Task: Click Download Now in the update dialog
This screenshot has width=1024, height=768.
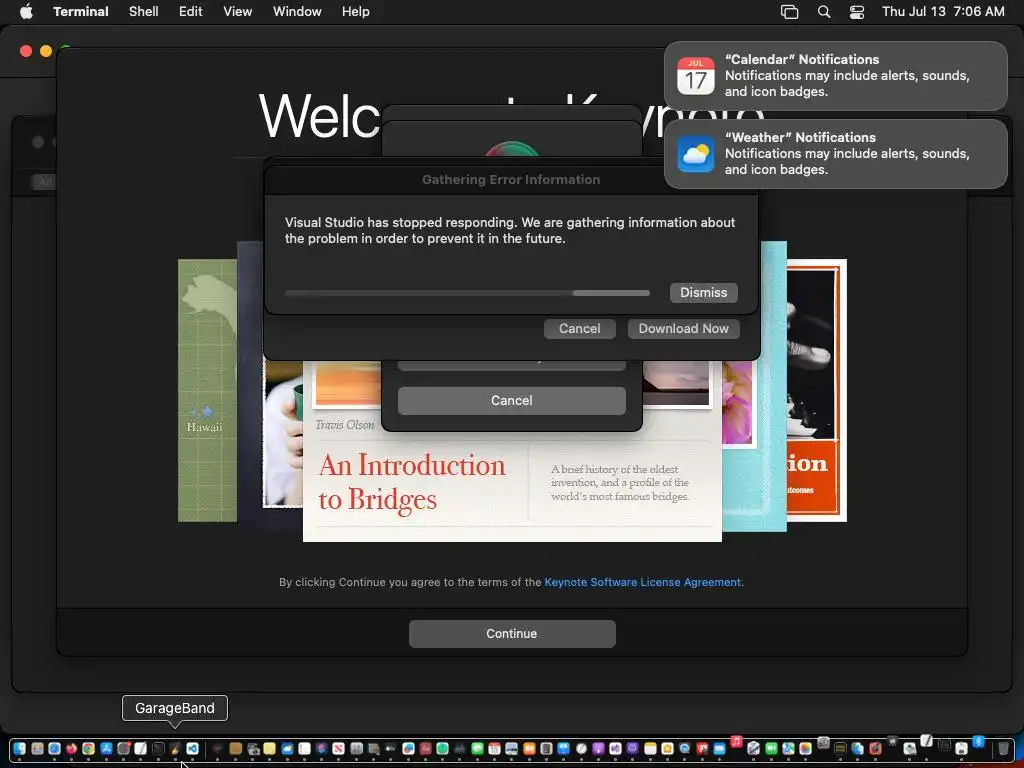Action: [683, 328]
